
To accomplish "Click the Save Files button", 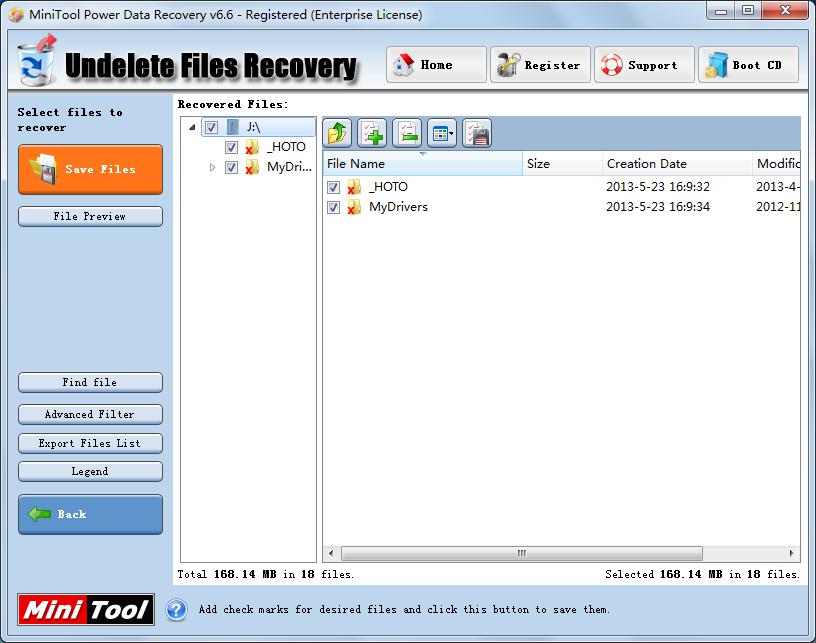I will pos(91,170).
